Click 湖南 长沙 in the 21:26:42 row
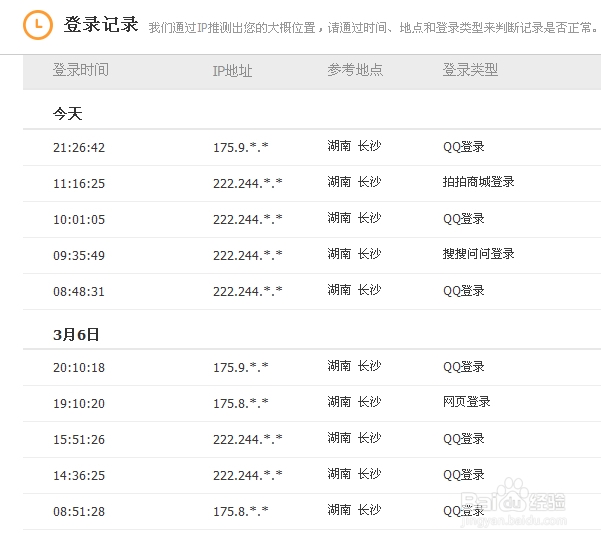601x542 pixels. 354,146
